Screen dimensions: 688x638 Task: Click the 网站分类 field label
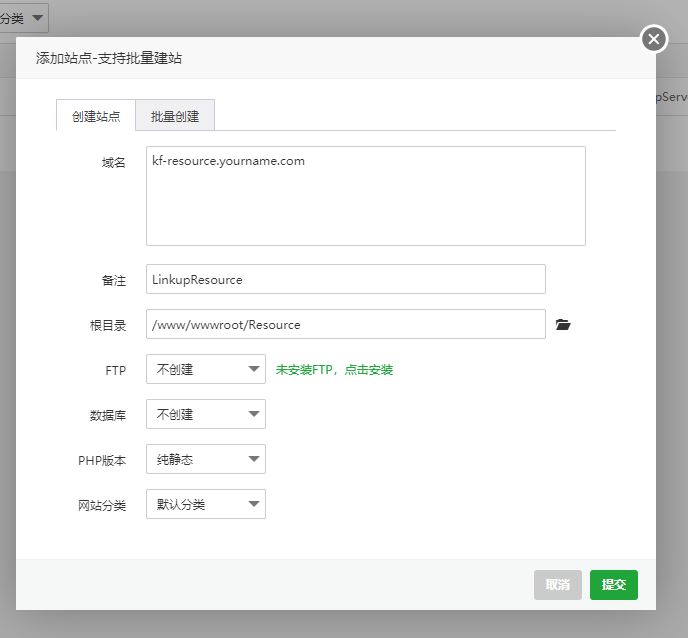[x=102, y=505]
